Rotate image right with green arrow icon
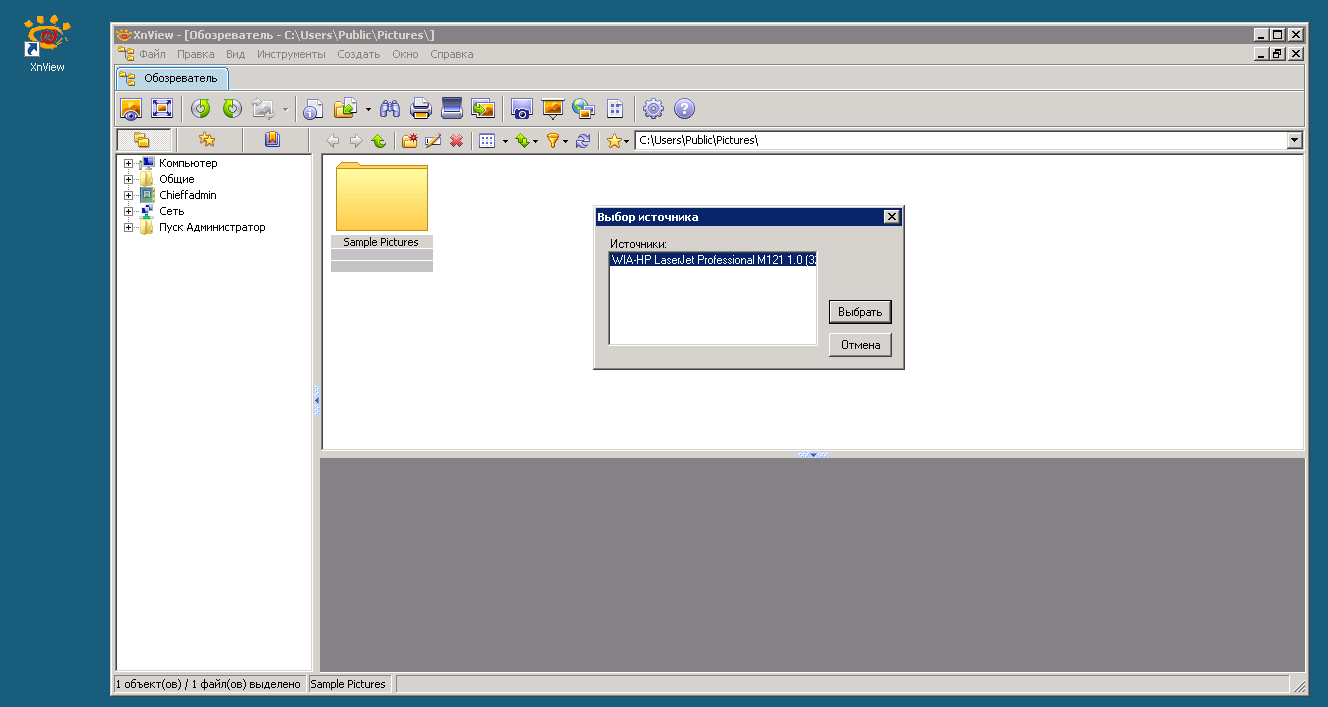Image resolution: width=1328 pixels, height=707 pixels. point(232,109)
